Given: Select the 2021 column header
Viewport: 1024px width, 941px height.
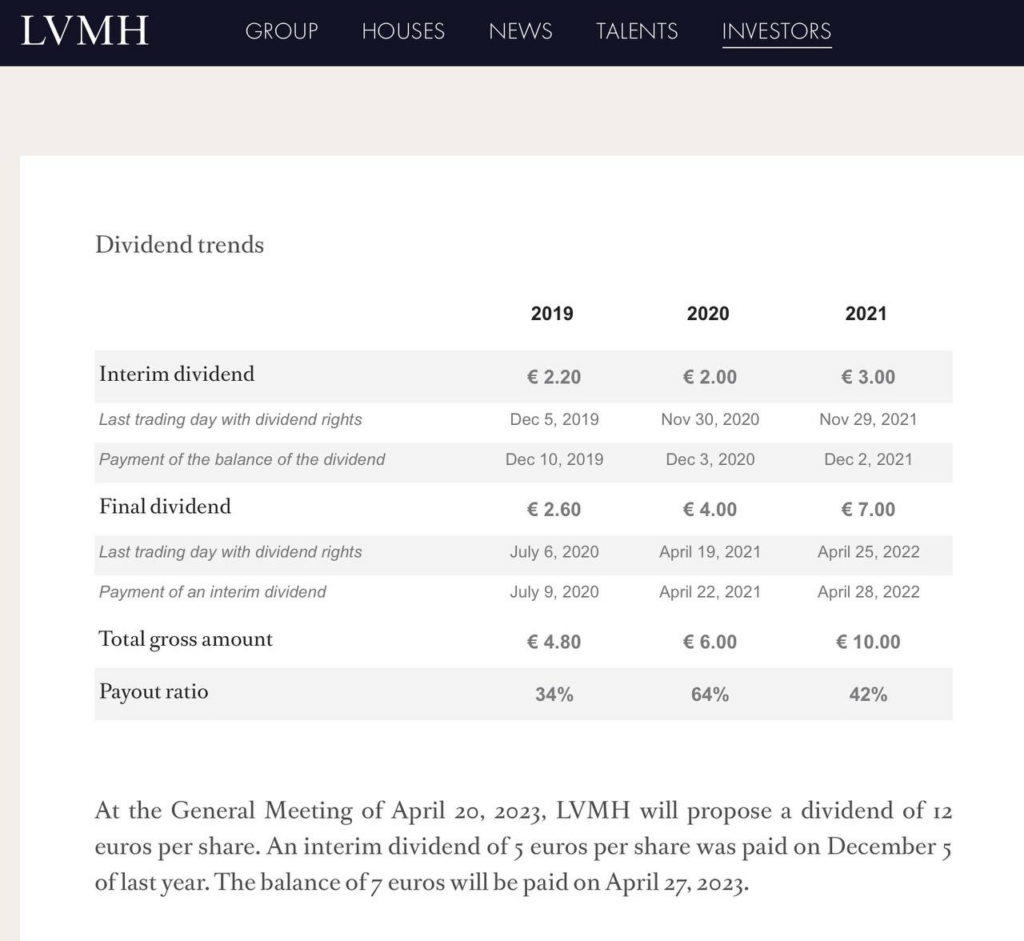Looking at the screenshot, I should (866, 313).
